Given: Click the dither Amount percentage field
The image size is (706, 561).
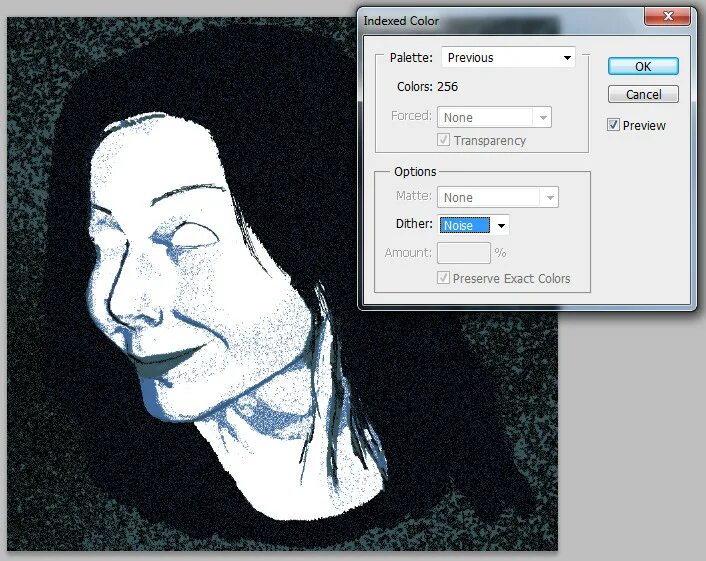Looking at the screenshot, I should pos(464,253).
